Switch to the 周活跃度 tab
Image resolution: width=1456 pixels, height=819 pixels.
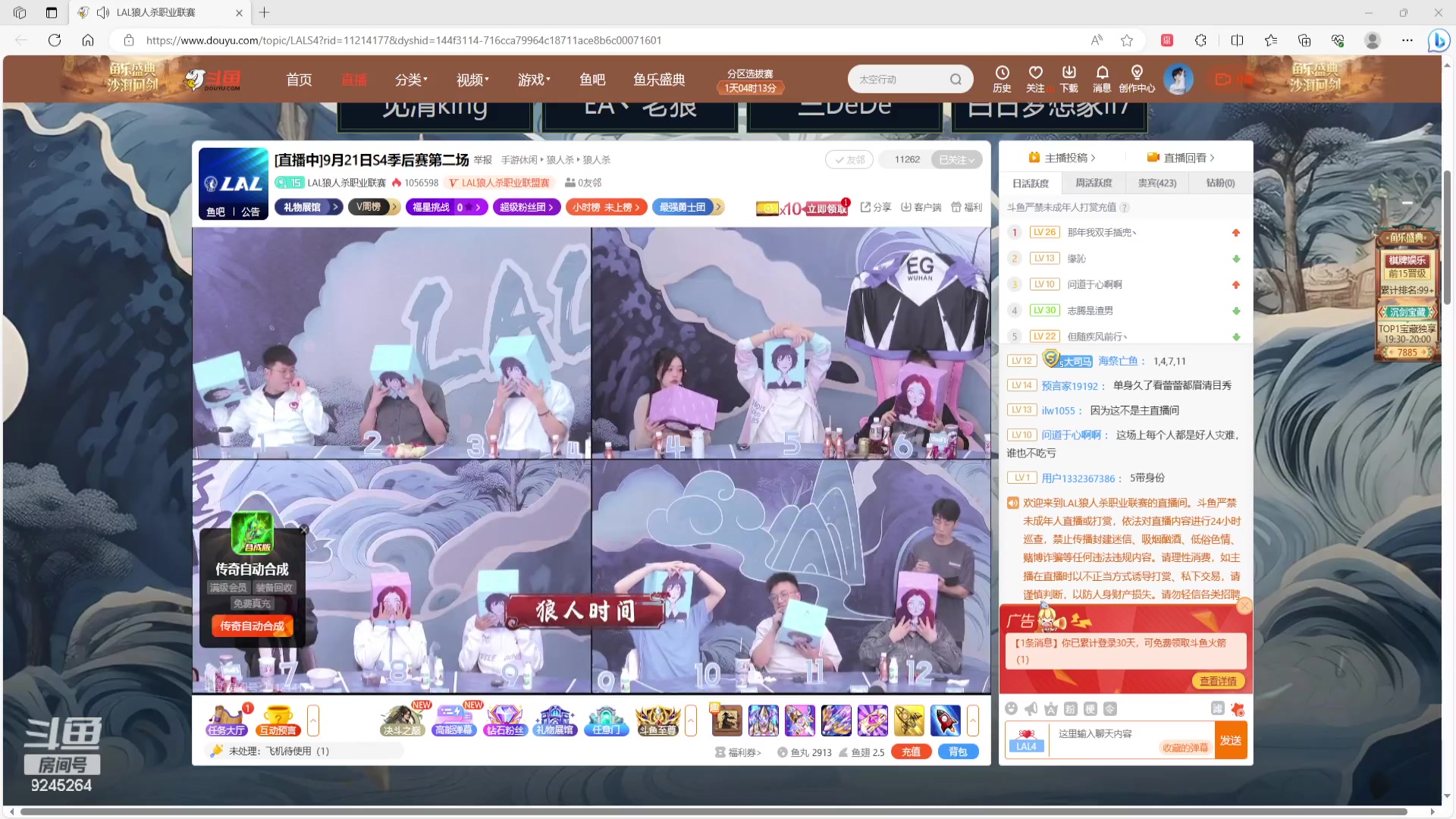tap(1094, 183)
